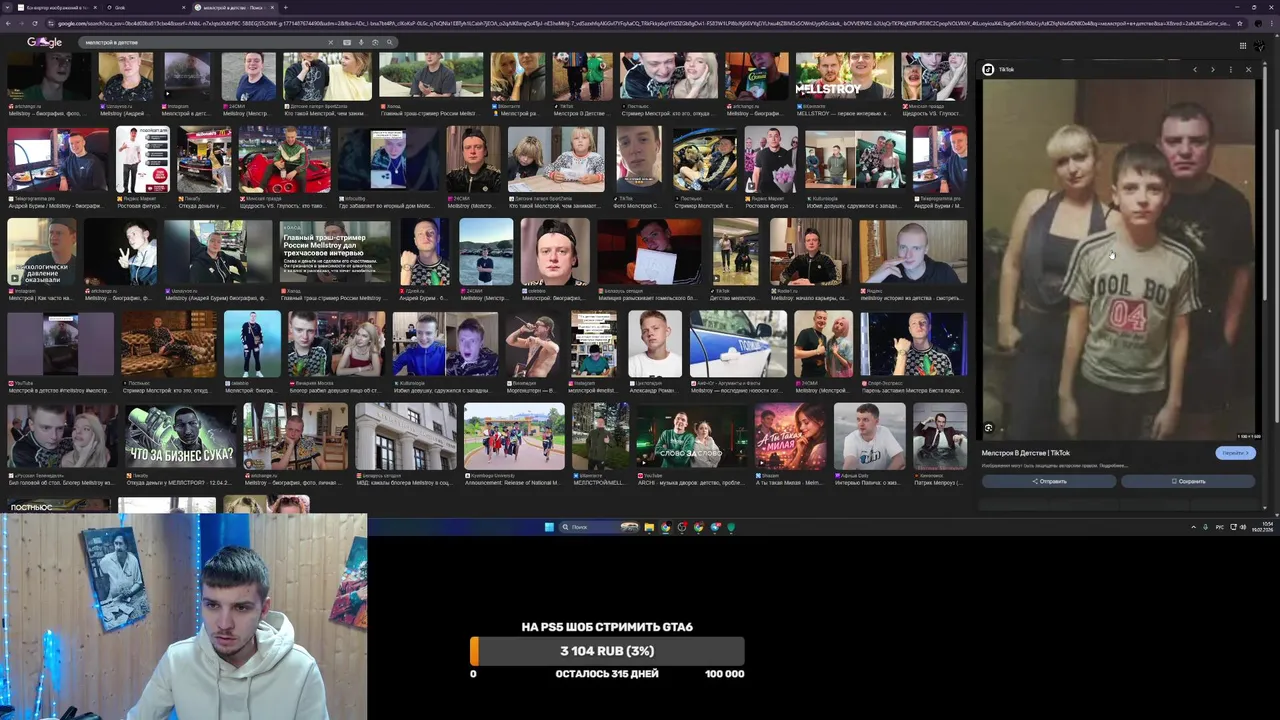1280x720 pixels.
Task: Open the 'MELLSTROY — первое интервью' thumbnail
Action: (845, 76)
